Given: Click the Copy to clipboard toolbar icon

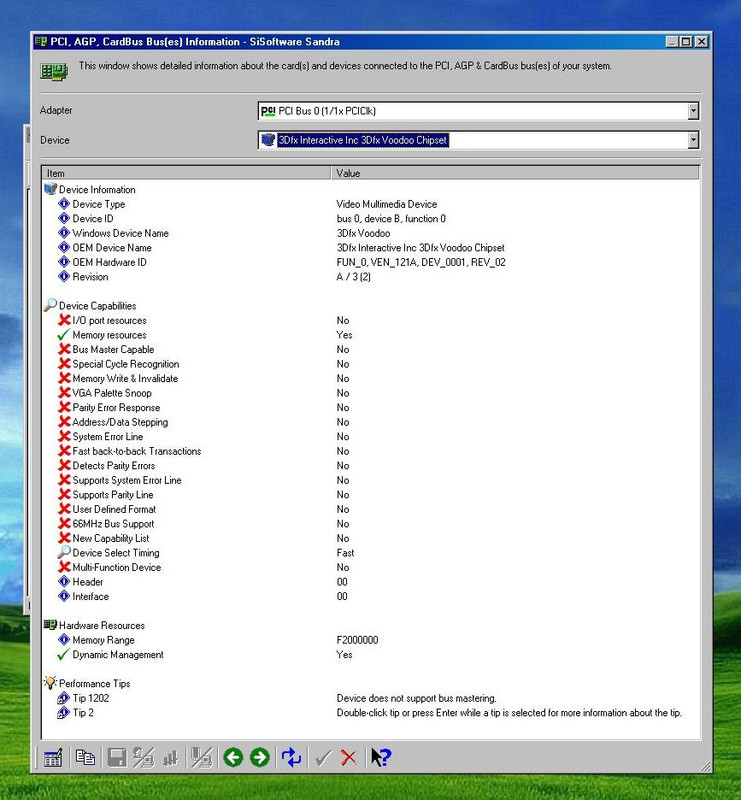Looking at the screenshot, I should coord(85,758).
